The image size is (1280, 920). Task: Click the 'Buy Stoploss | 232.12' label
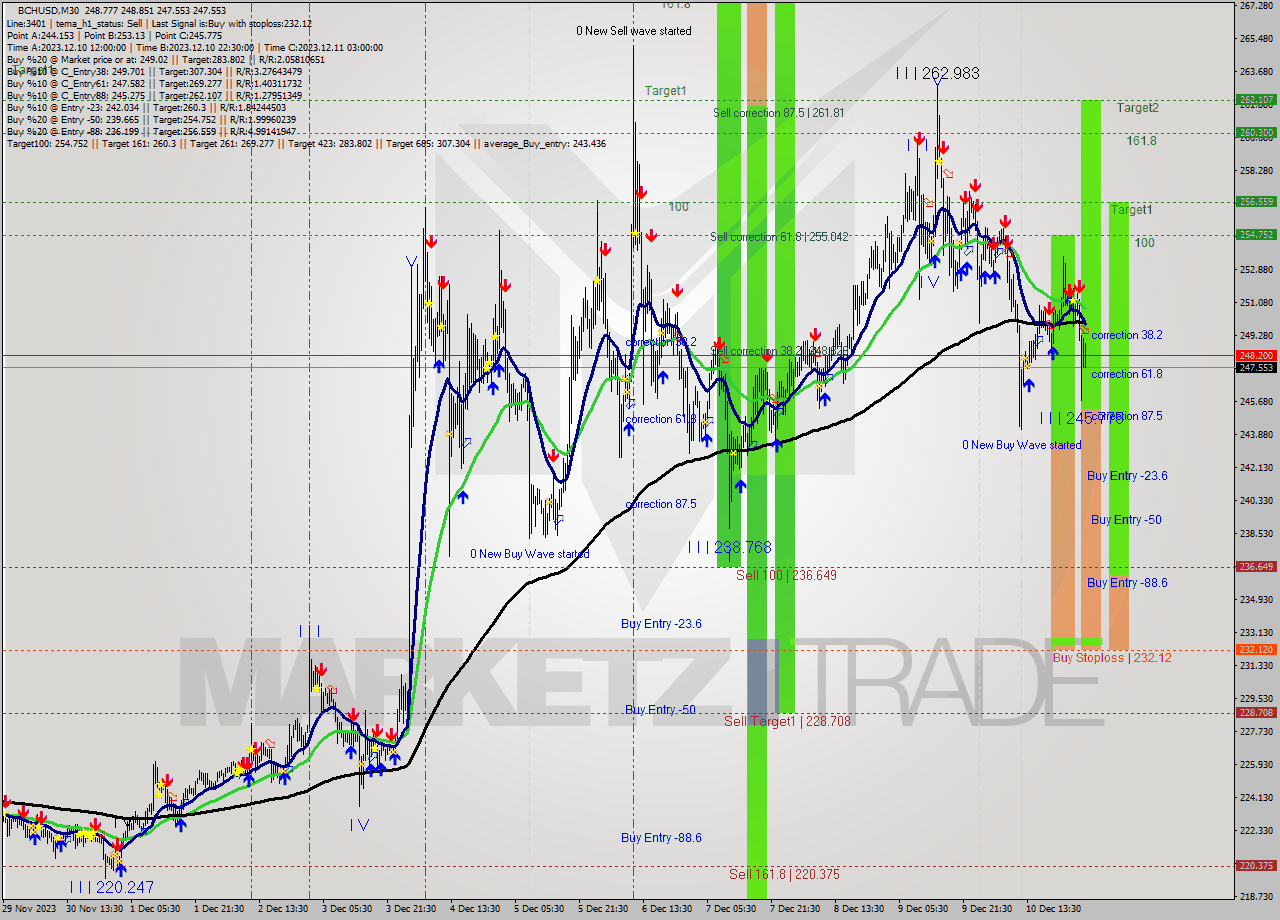tap(1112, 658)
